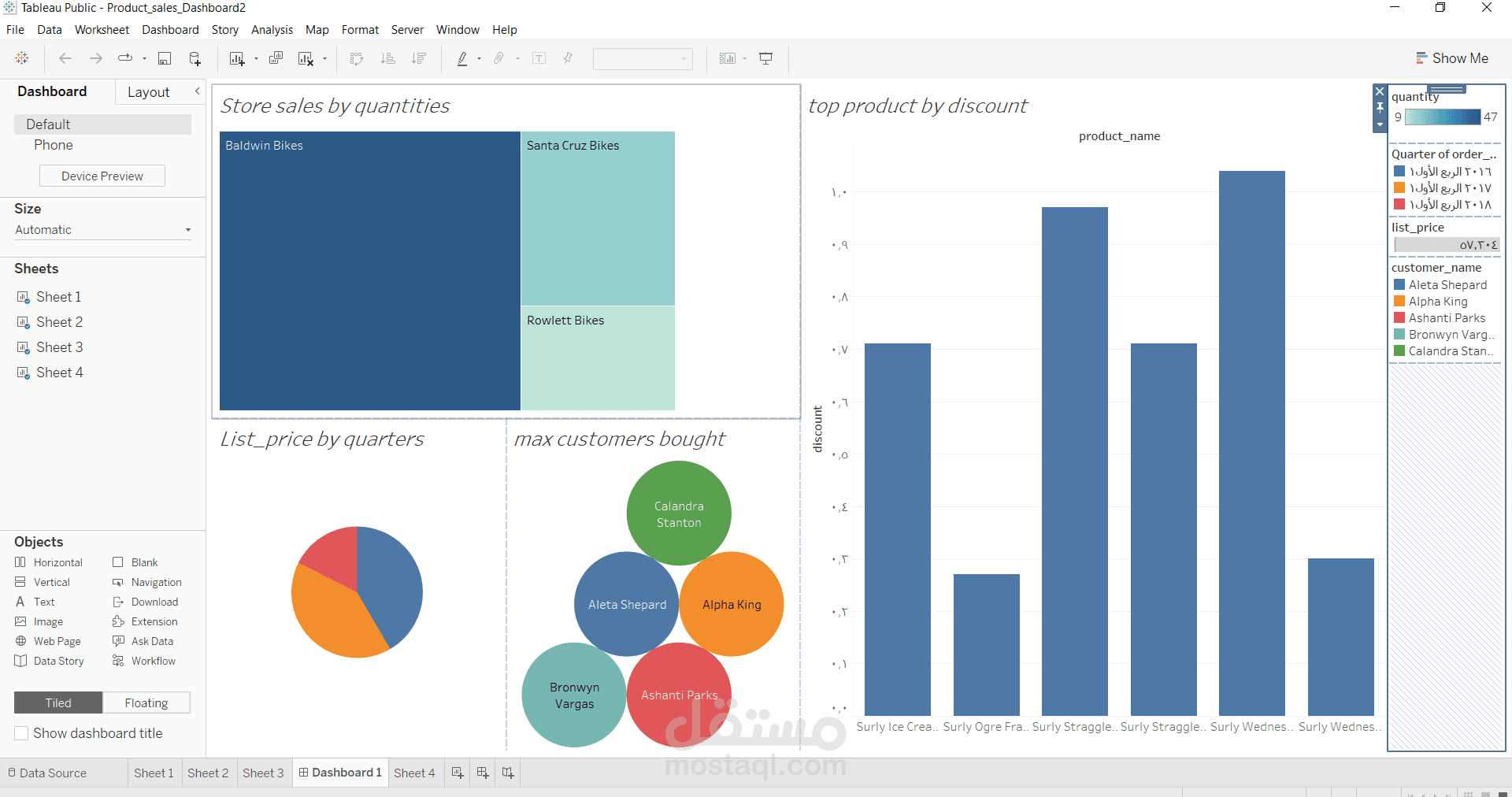The height and width of the screenshot is (797, 1512).
Task: Clear the sheet using the toolbar icon
Action: click(306, 58)
